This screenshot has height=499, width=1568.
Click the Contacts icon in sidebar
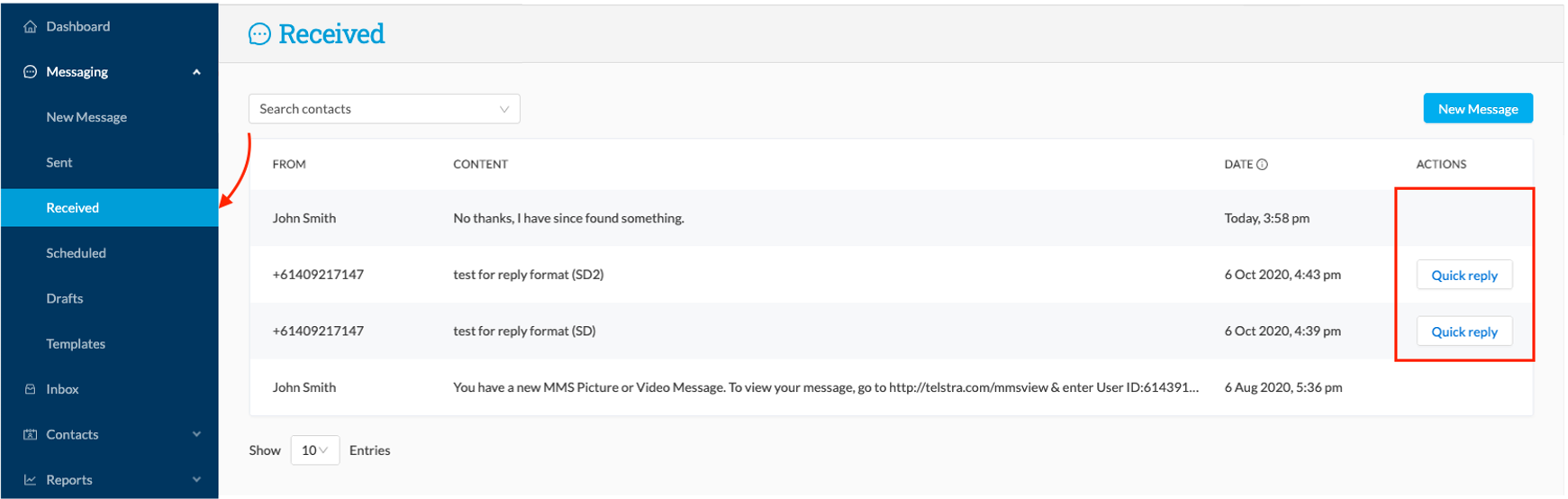click(x=30, y=434)
